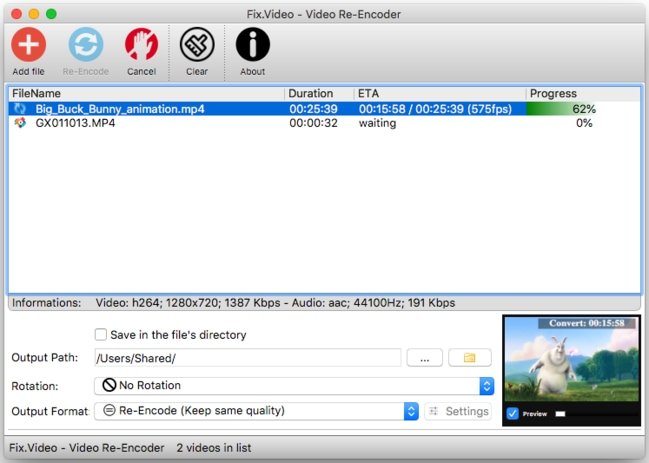Click the Clear toolbar label
Screen dimensions: 649x463
(197, 72)
